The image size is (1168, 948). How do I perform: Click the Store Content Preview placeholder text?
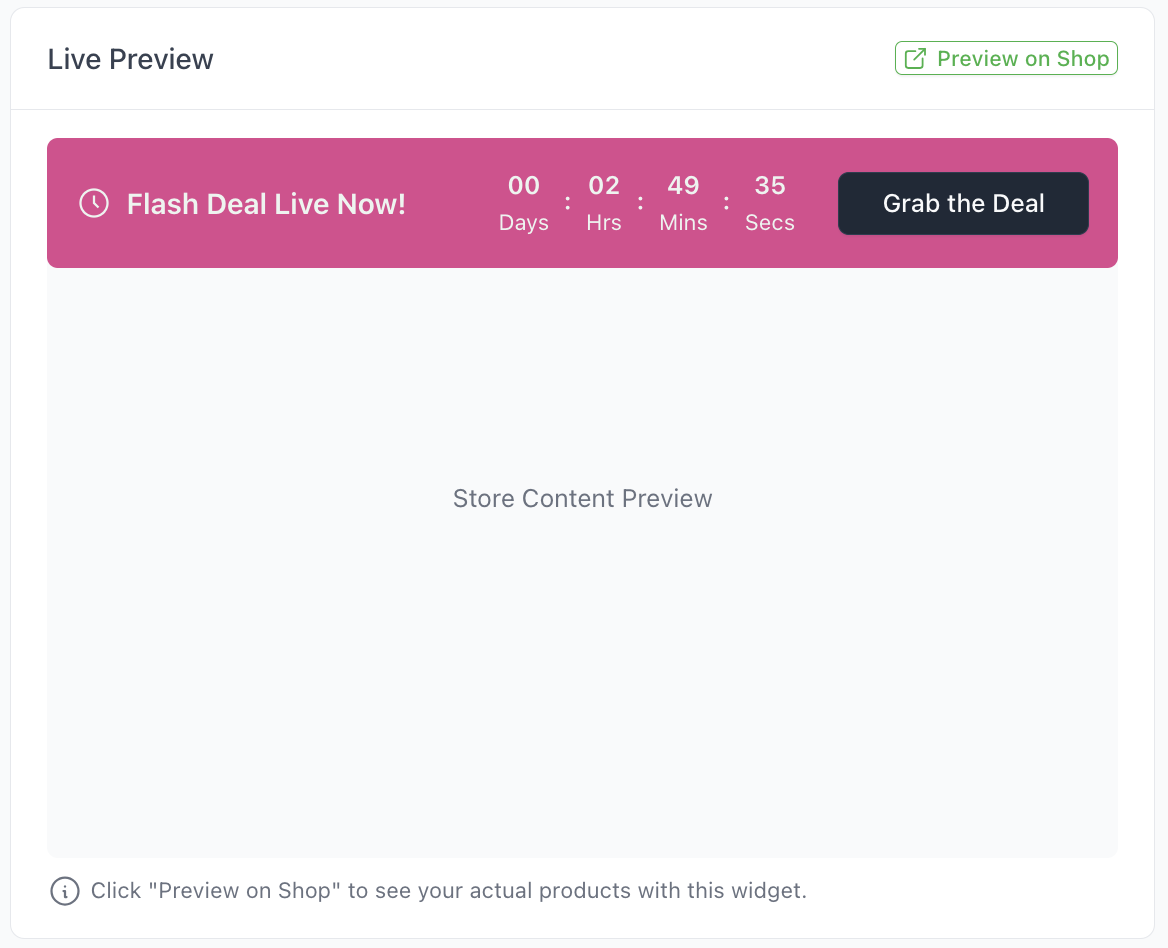(x=582, y=499)
